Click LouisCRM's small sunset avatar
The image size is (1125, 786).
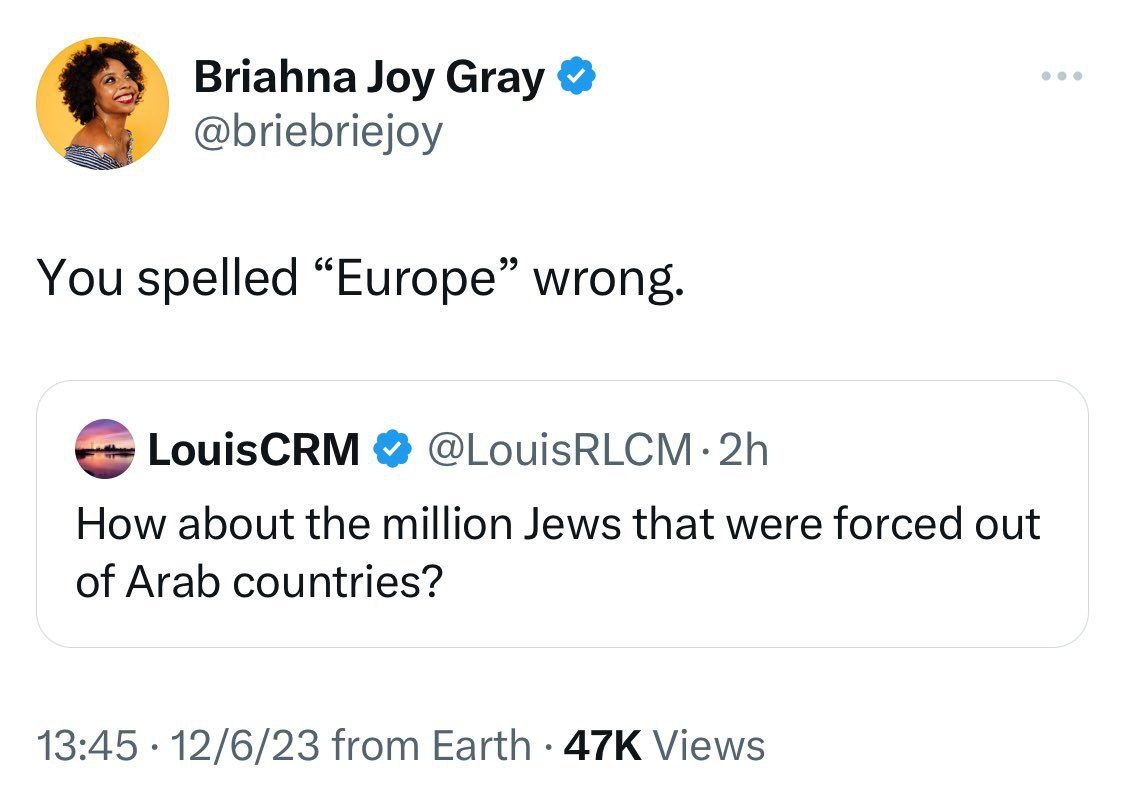(x=105, y=451)
